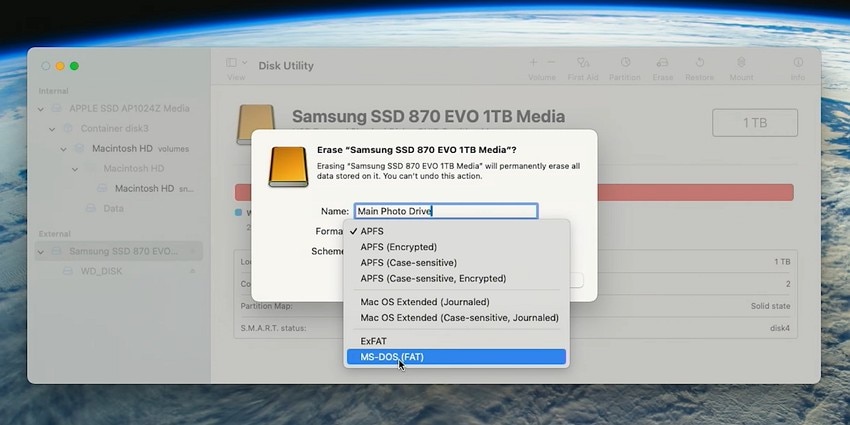Click the green full screen window button
This screenshot has height=425, width=850.
tap(74, 66)
